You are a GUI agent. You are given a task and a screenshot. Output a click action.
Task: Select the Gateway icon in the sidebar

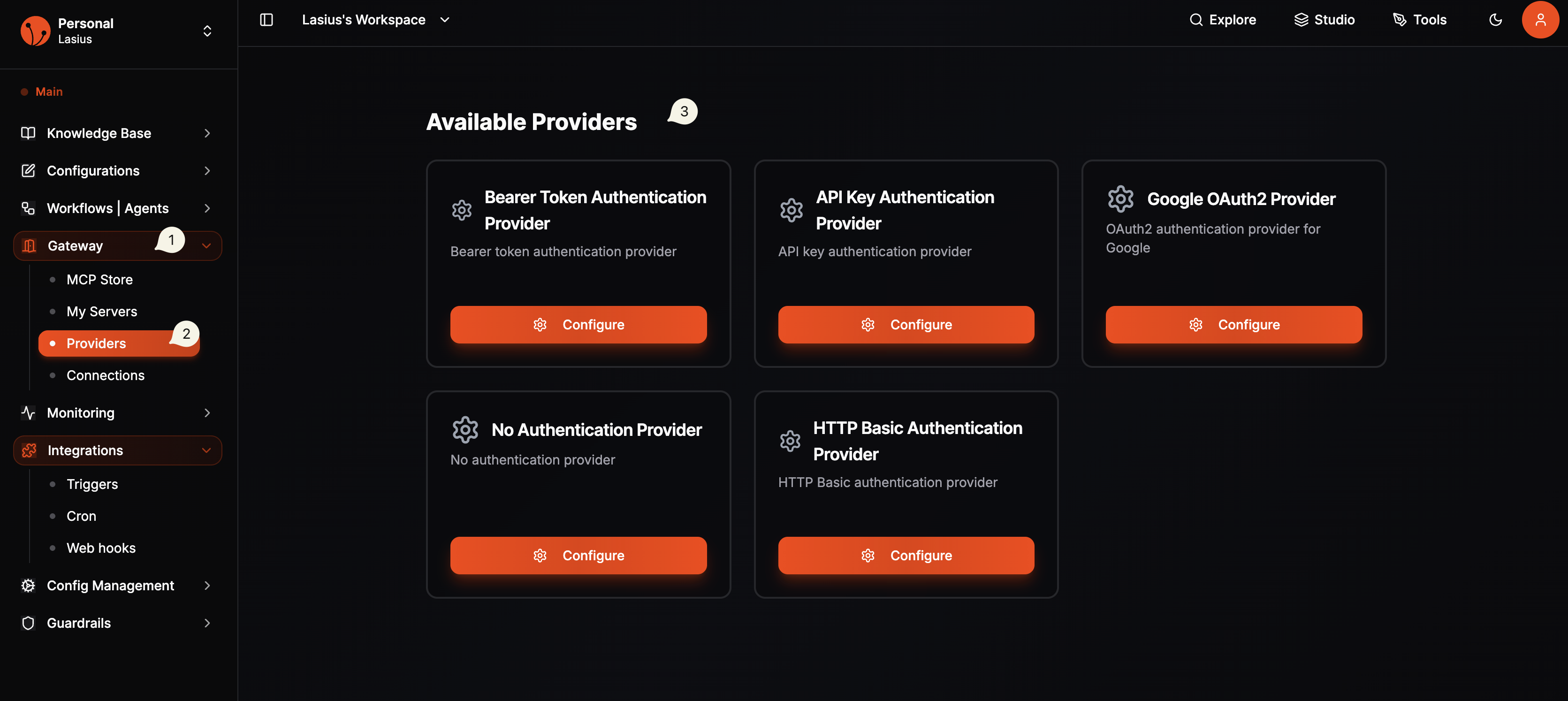[29, 245]
